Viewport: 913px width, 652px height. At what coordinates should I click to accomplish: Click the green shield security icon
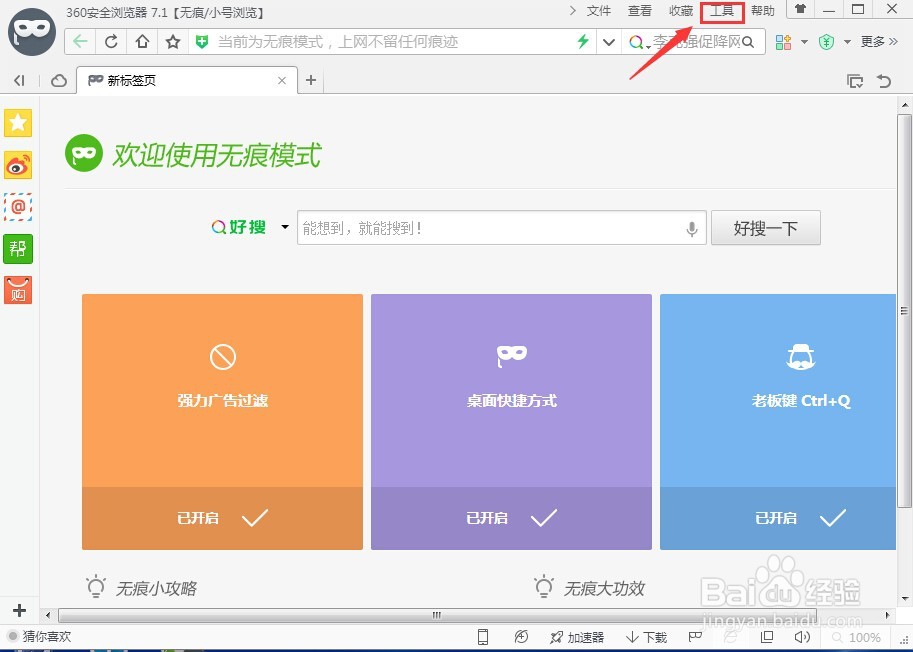[202, 42]
